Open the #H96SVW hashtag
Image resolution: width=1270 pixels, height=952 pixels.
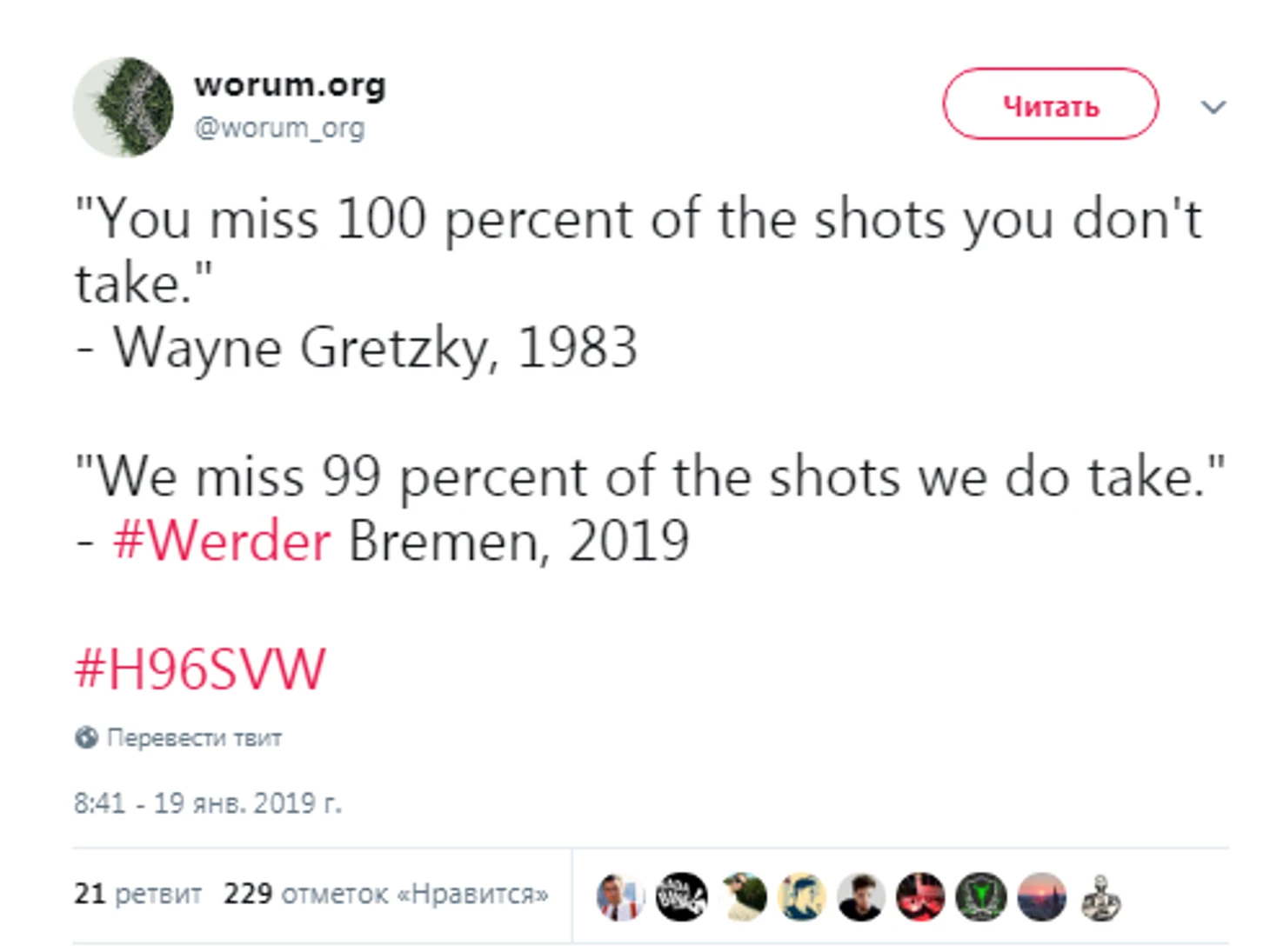tap(200, 669)
